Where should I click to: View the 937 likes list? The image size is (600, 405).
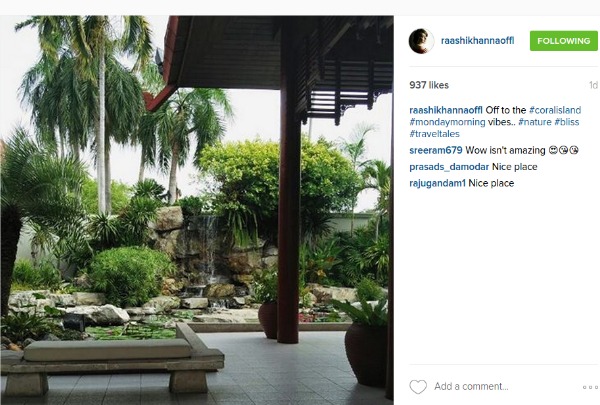(429, 85)
